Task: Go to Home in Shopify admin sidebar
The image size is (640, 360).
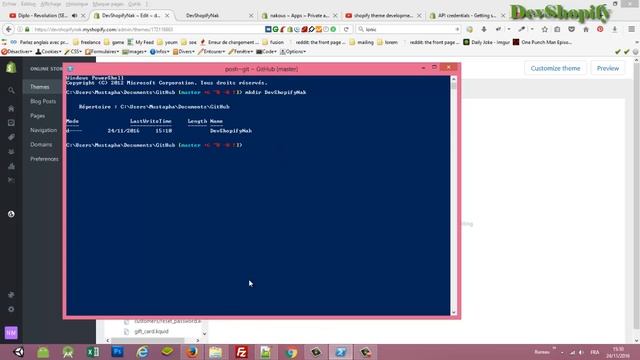Action: [11, 109]
